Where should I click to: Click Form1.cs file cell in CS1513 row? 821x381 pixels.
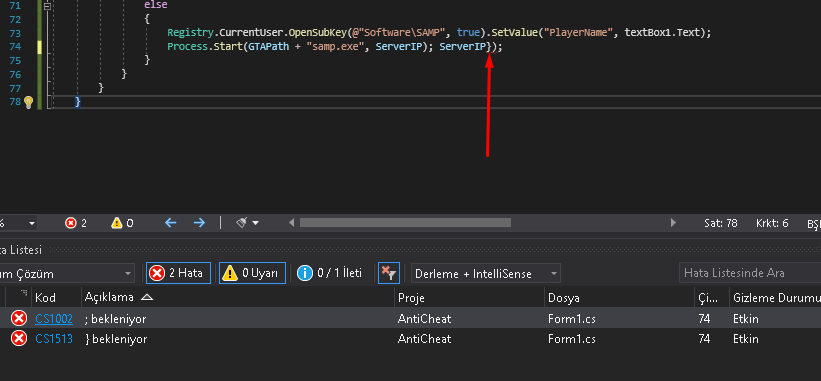tap(572, 339)
